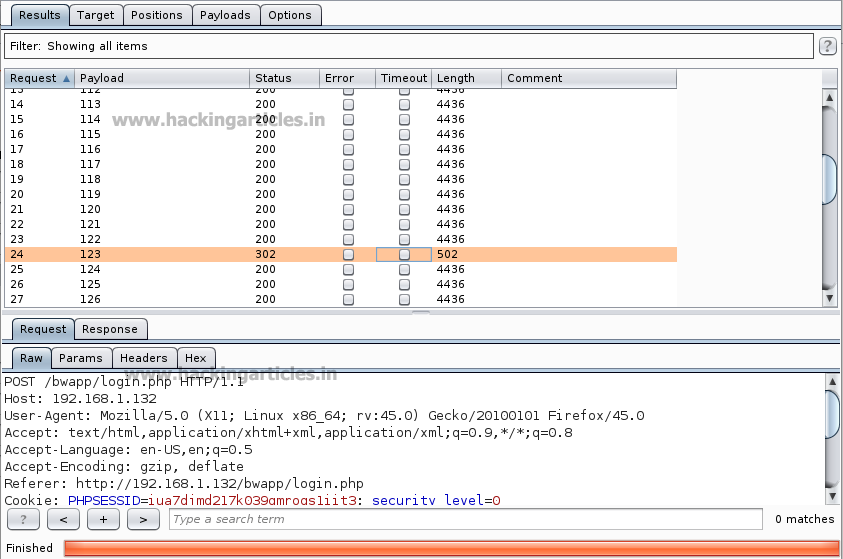Open the Target tab
The image size is (843, 559).
(x=96, y=15)
